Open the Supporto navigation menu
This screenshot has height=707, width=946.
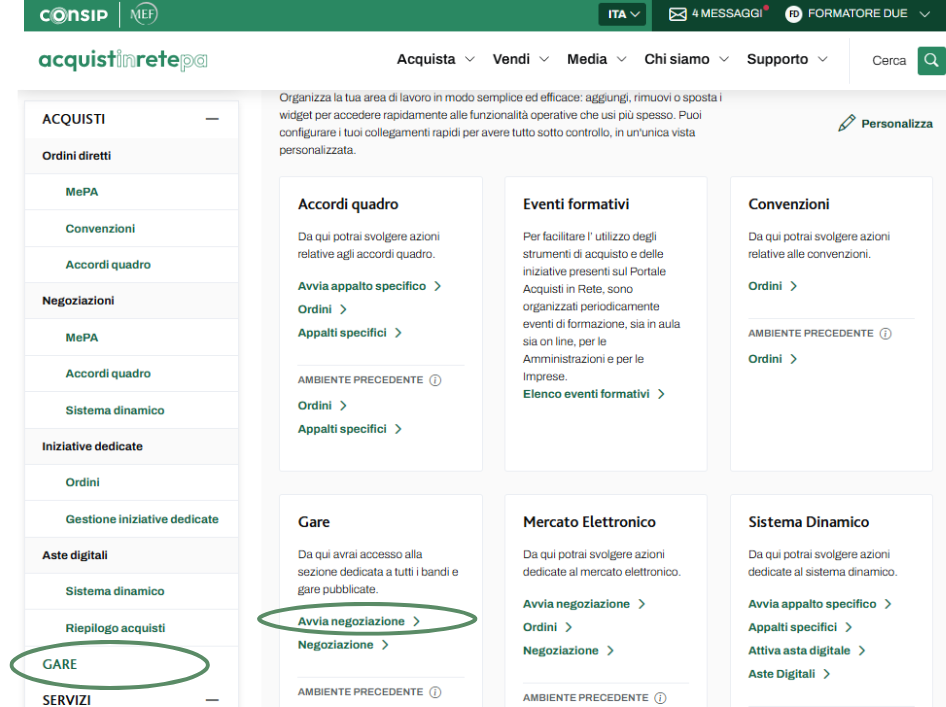pyautogui.click(x=787, y=60)
